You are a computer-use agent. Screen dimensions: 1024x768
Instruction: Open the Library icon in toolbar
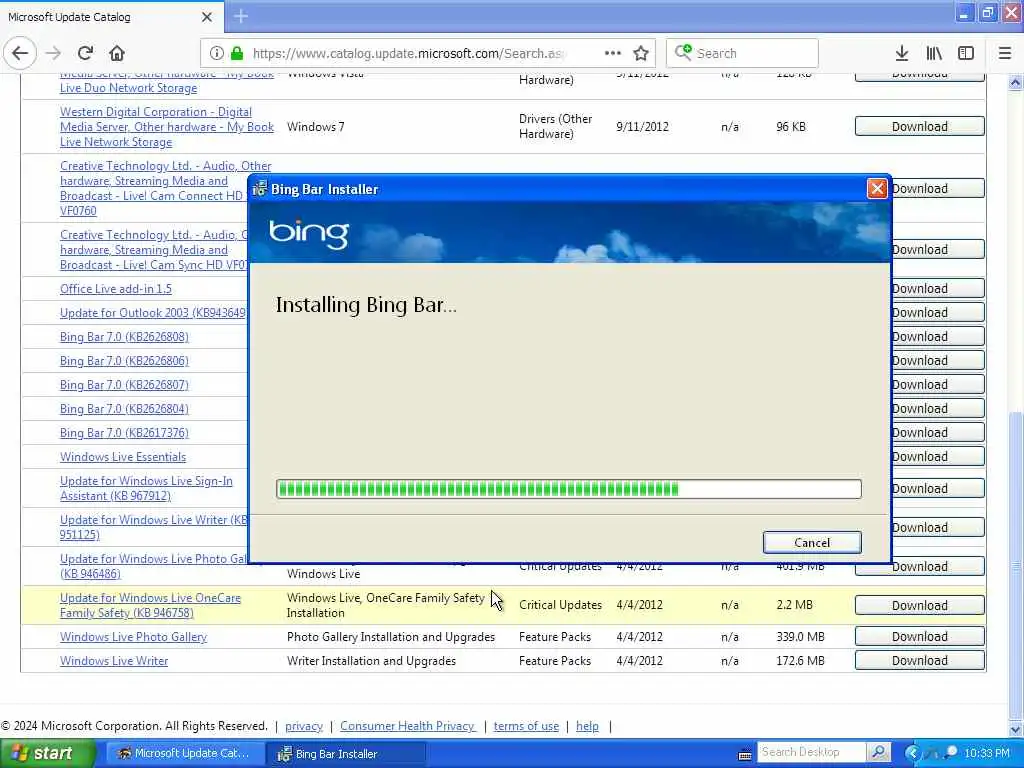[934, 54]
